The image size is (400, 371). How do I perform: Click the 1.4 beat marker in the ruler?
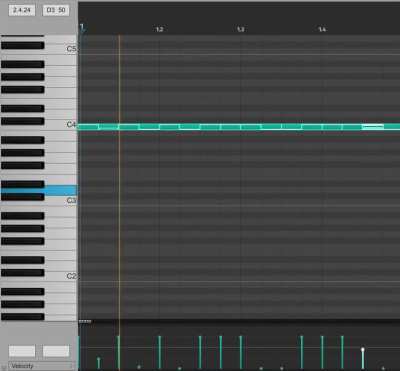pos(322,29)
